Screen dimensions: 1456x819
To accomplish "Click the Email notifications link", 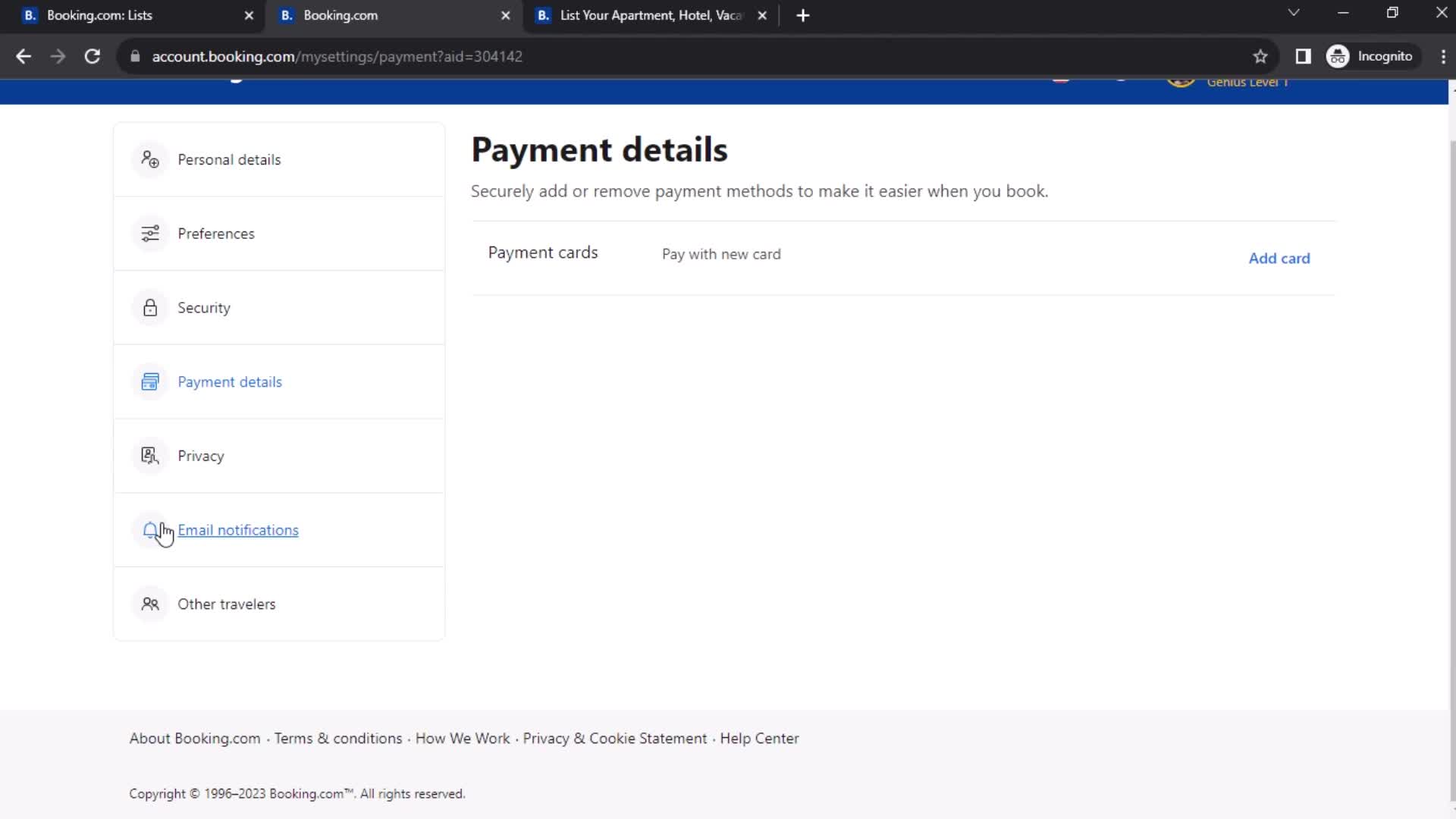I will pyautogui.click(x=238, y=530).
